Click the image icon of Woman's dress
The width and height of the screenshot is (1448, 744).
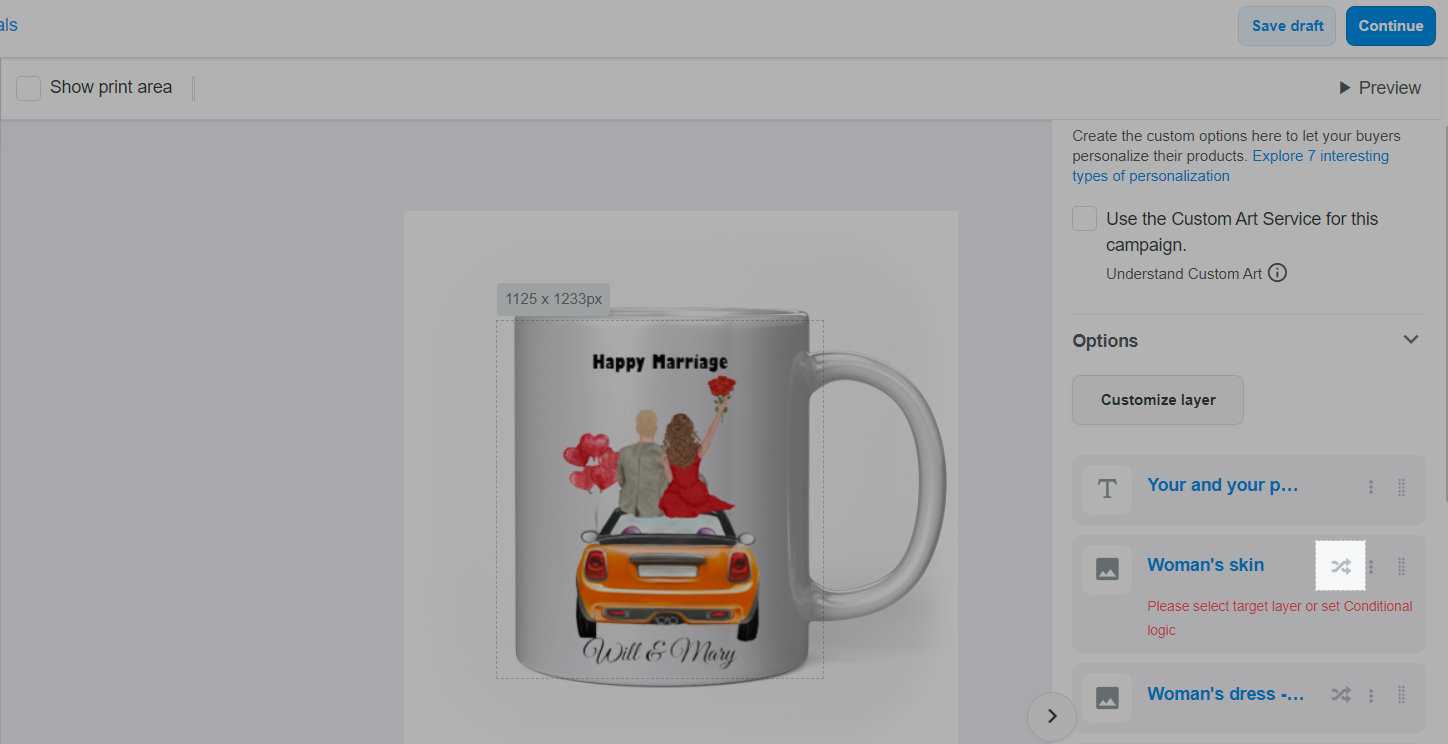coord(1107,697)
